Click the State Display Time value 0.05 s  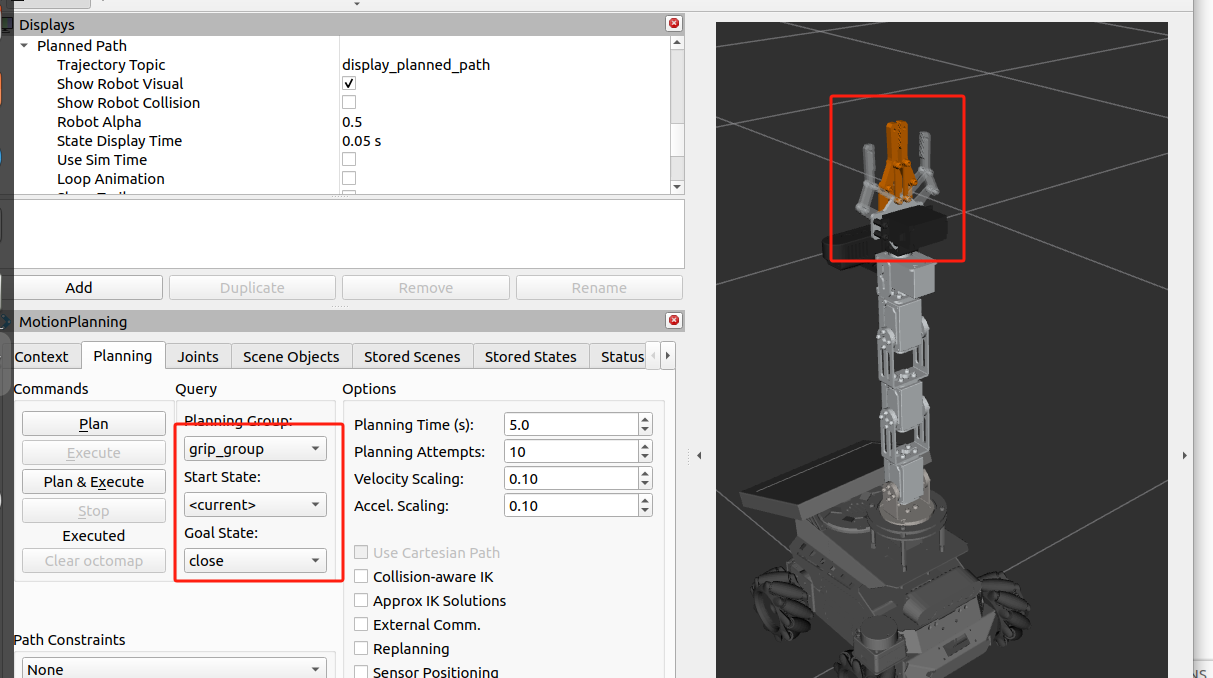[x=362, y=141]
